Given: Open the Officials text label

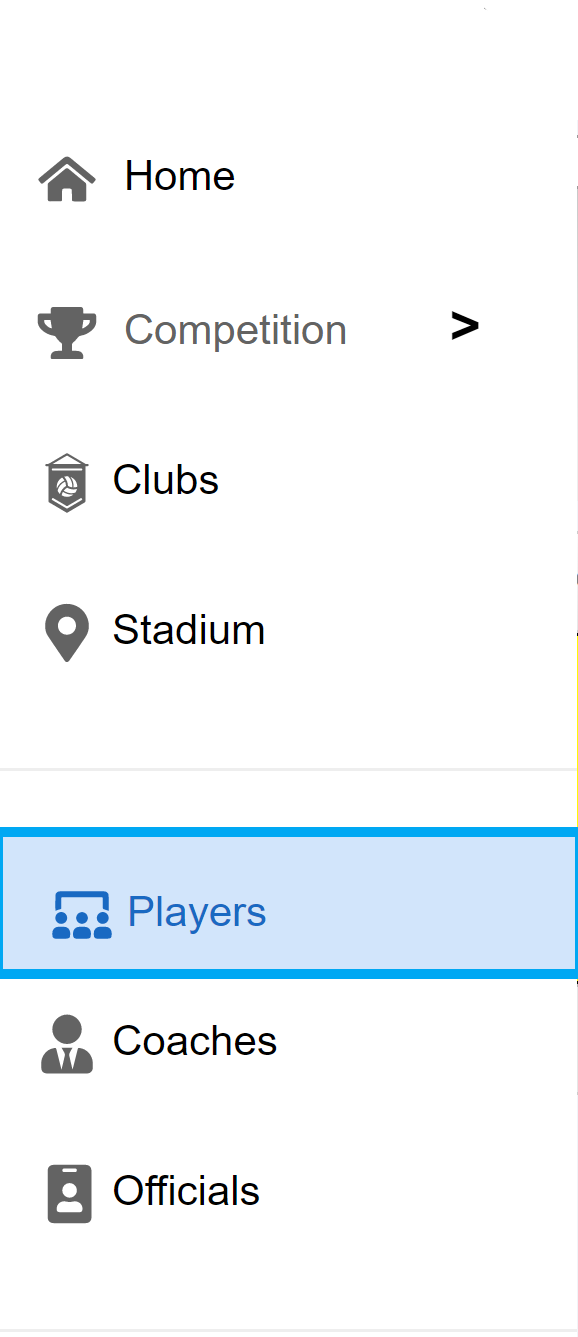Looking at the screenshot, I should pyautogui.click(x=186, y=1191).
